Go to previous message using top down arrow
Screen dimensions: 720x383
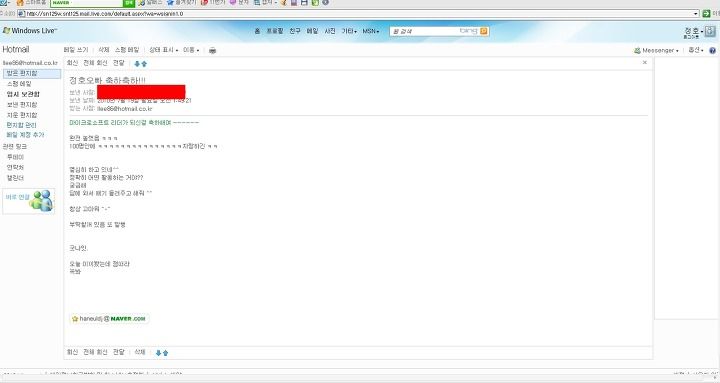[x=137, y=63]
